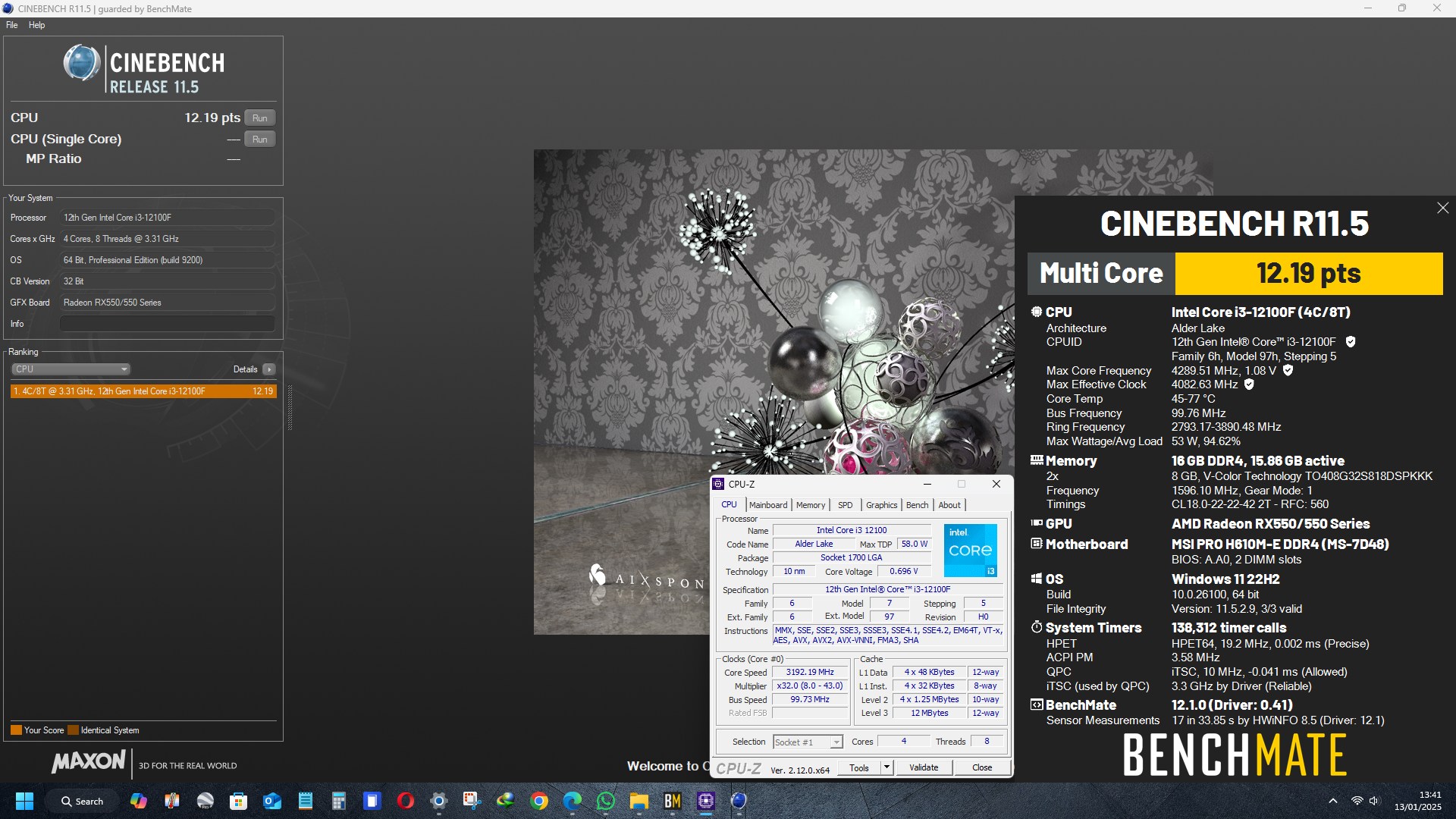Viewport: 1456px width, 819px height.
Task: Click the BenchMate version section icon
Action: [1037, 704]
